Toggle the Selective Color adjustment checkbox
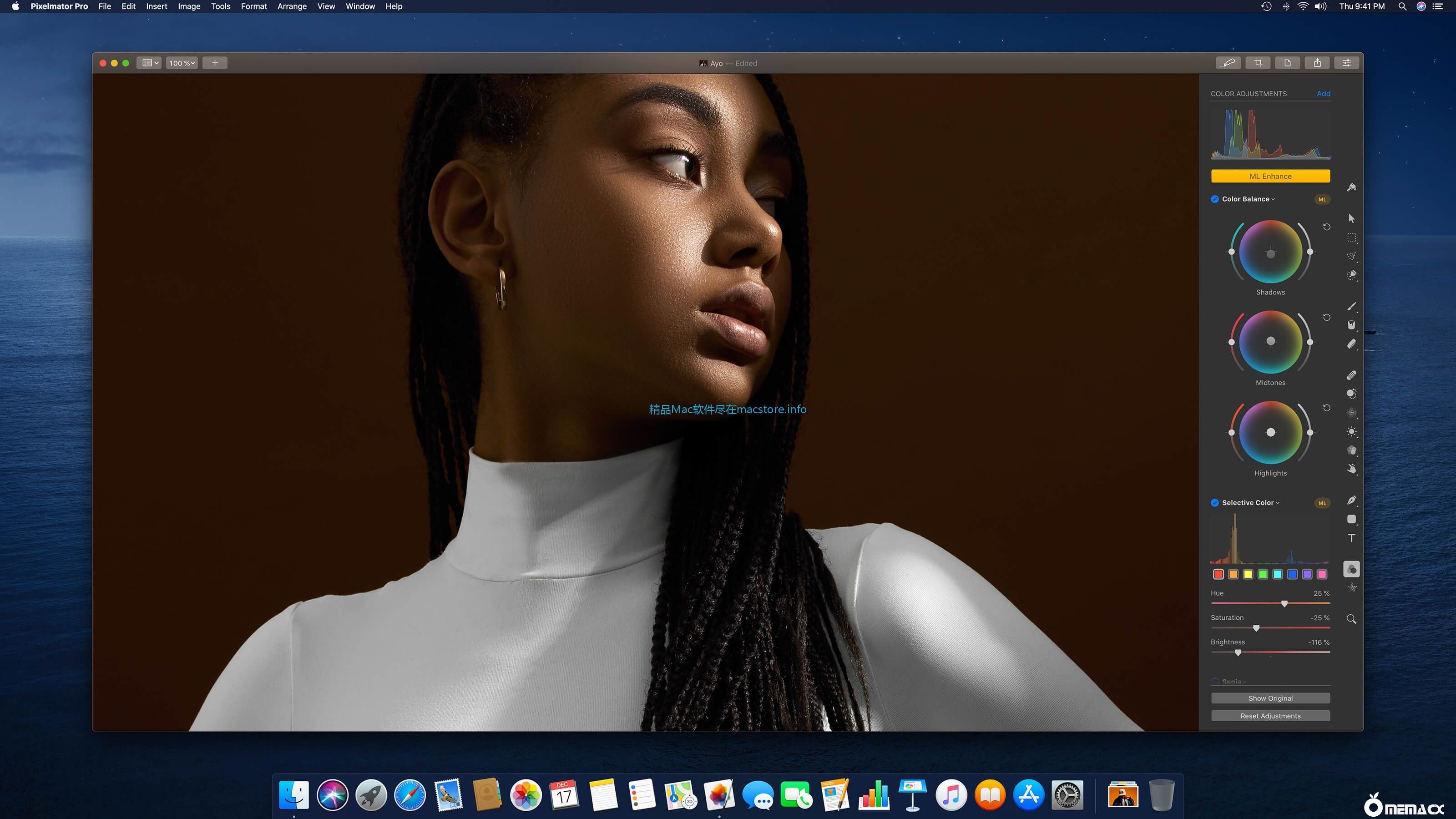The height and width of the screenshot is (819, 1456). tap(1215, 502)
